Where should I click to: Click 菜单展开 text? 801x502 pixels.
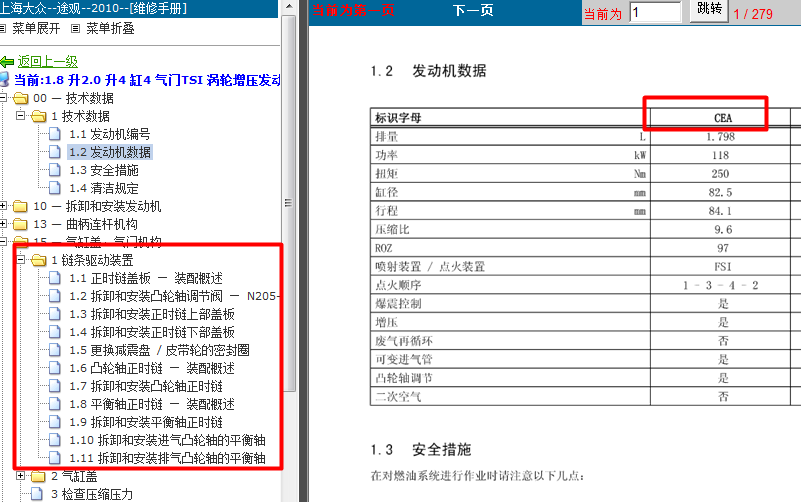point(36,29)
